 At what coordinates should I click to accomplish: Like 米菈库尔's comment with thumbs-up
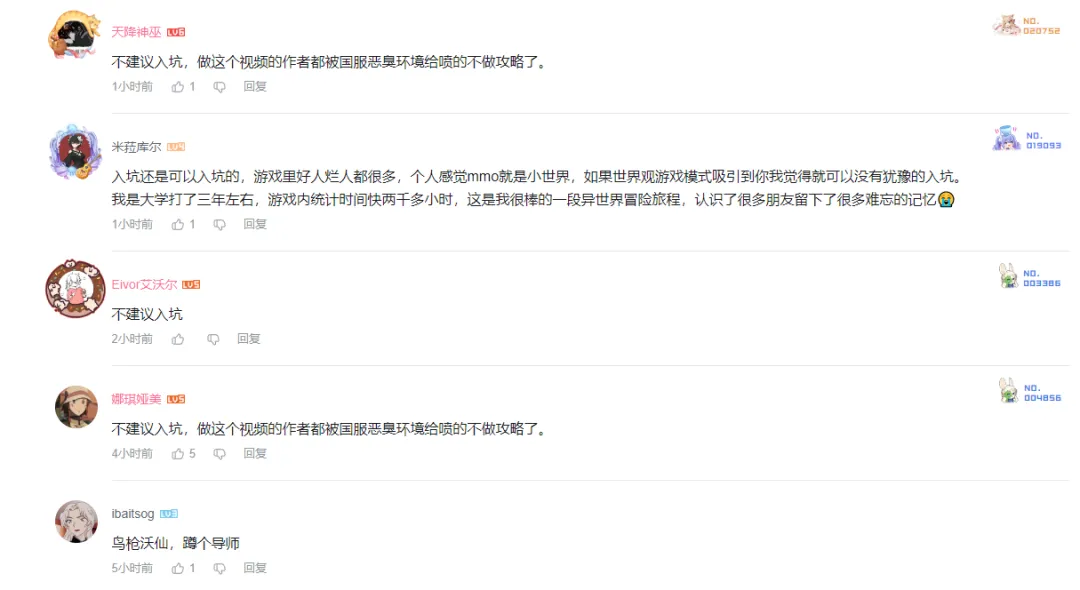click(178, 224)
